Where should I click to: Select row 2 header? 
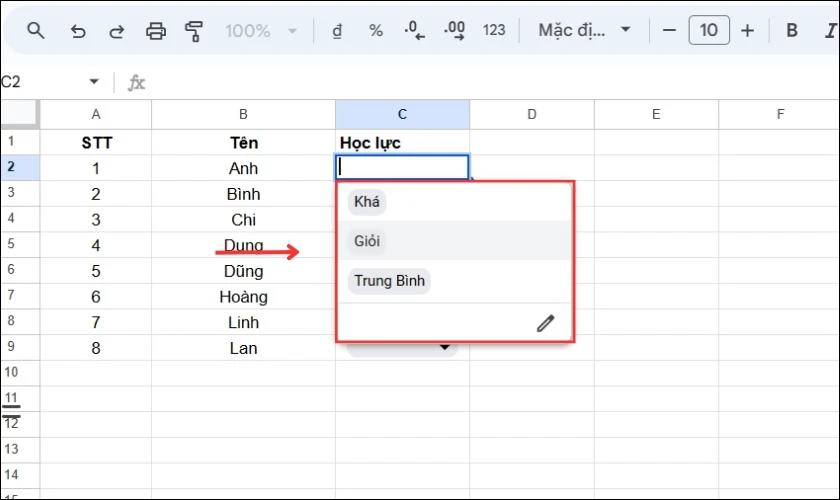tap(20, 167)
